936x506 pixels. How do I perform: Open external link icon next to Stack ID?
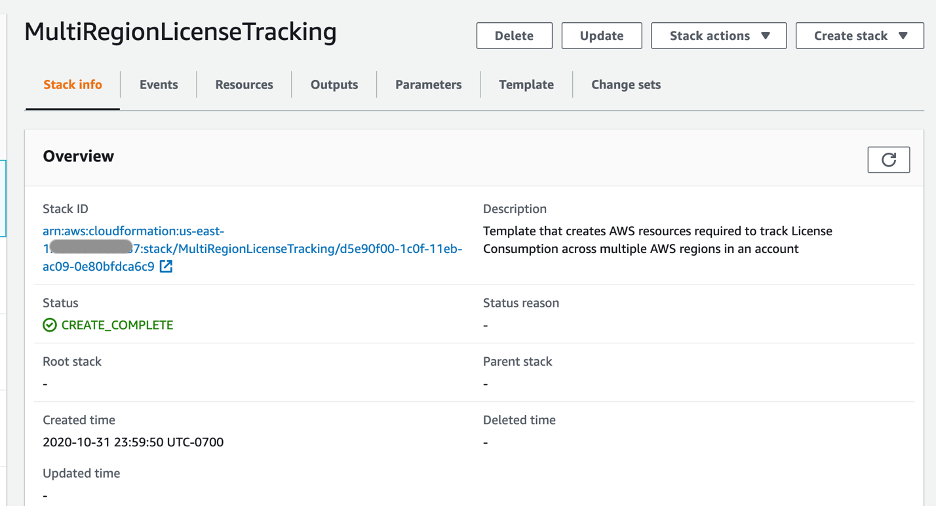pyautogui.click(x=166, y=267)
